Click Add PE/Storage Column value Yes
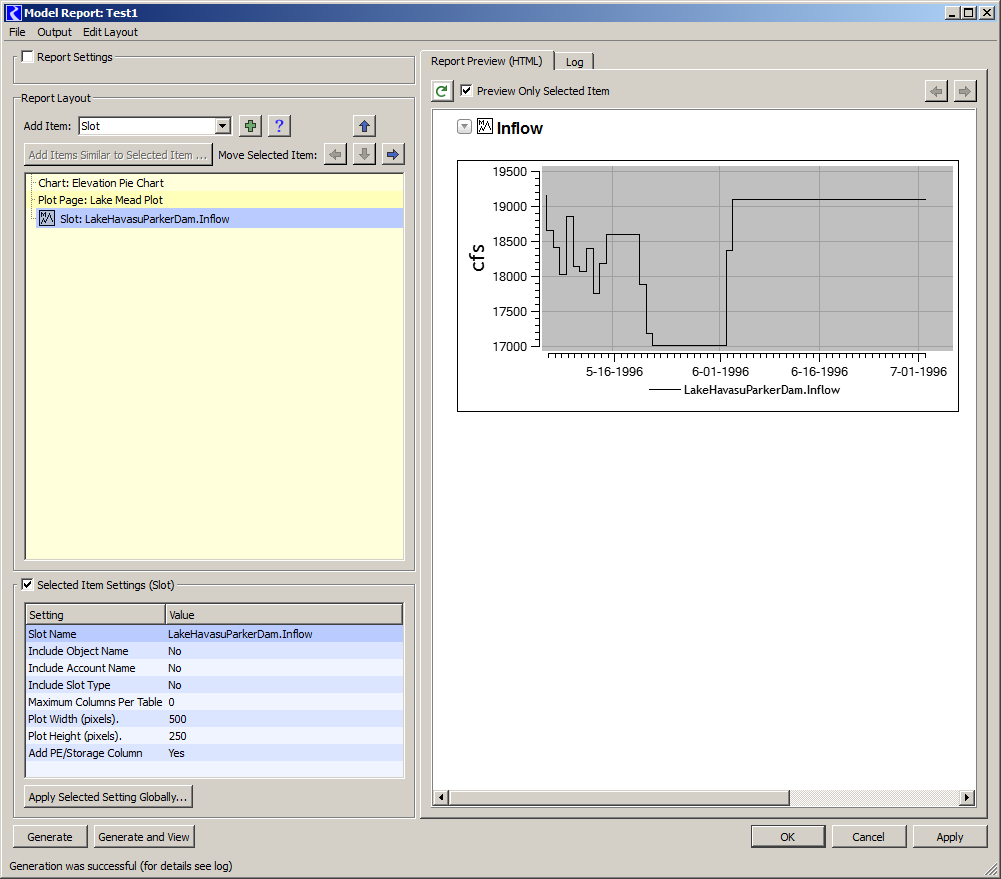This screenshot has width=1001, height=879. click(176, 753)
